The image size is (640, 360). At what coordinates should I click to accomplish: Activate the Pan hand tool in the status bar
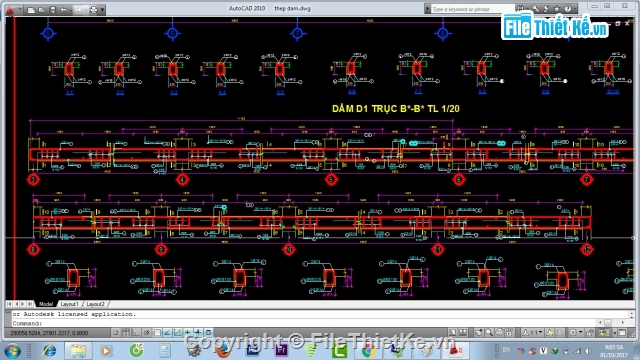[x=478, y=333]
